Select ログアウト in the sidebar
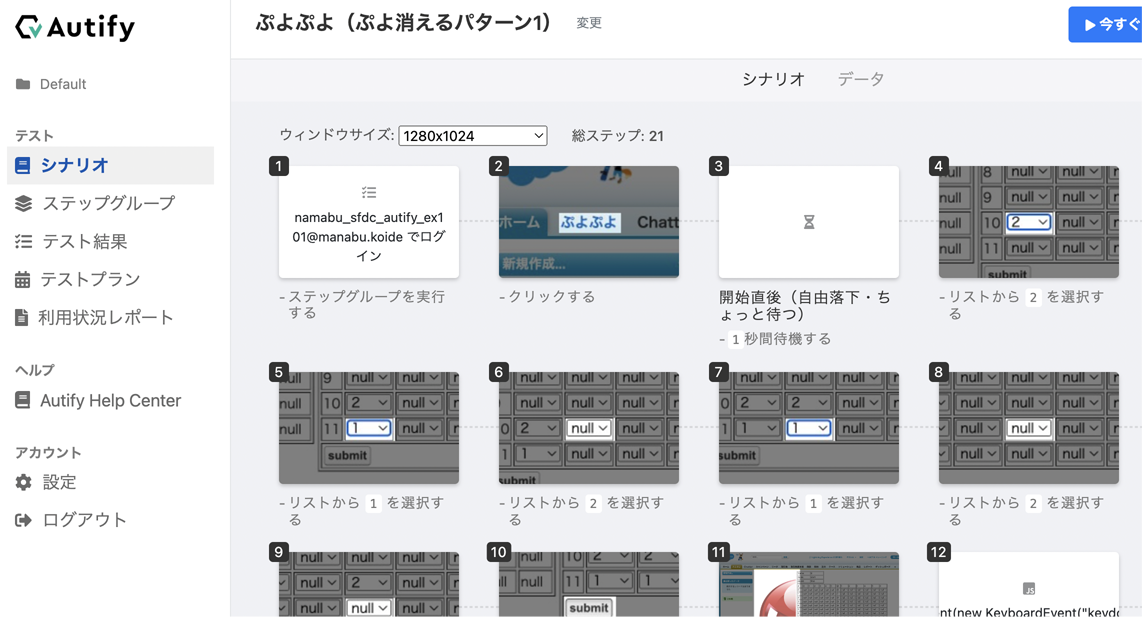Viewport: 1142px width, 617px height. click(84, 520)
